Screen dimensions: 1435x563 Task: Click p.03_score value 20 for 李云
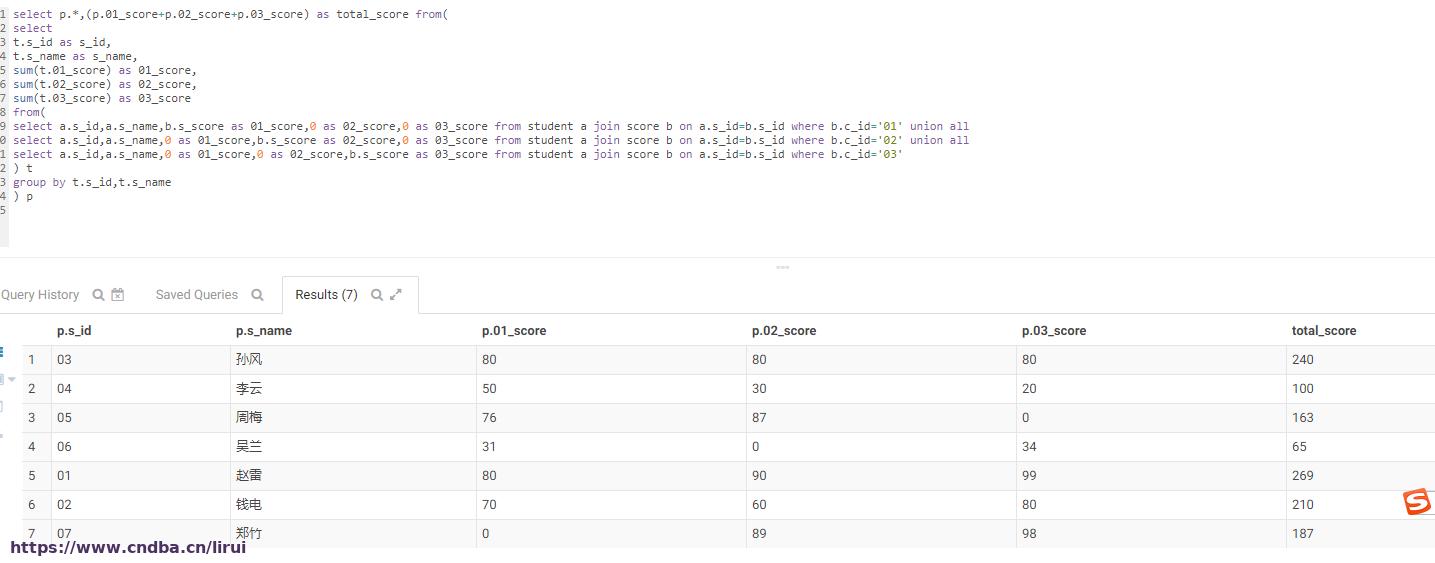click(1029, 389)
